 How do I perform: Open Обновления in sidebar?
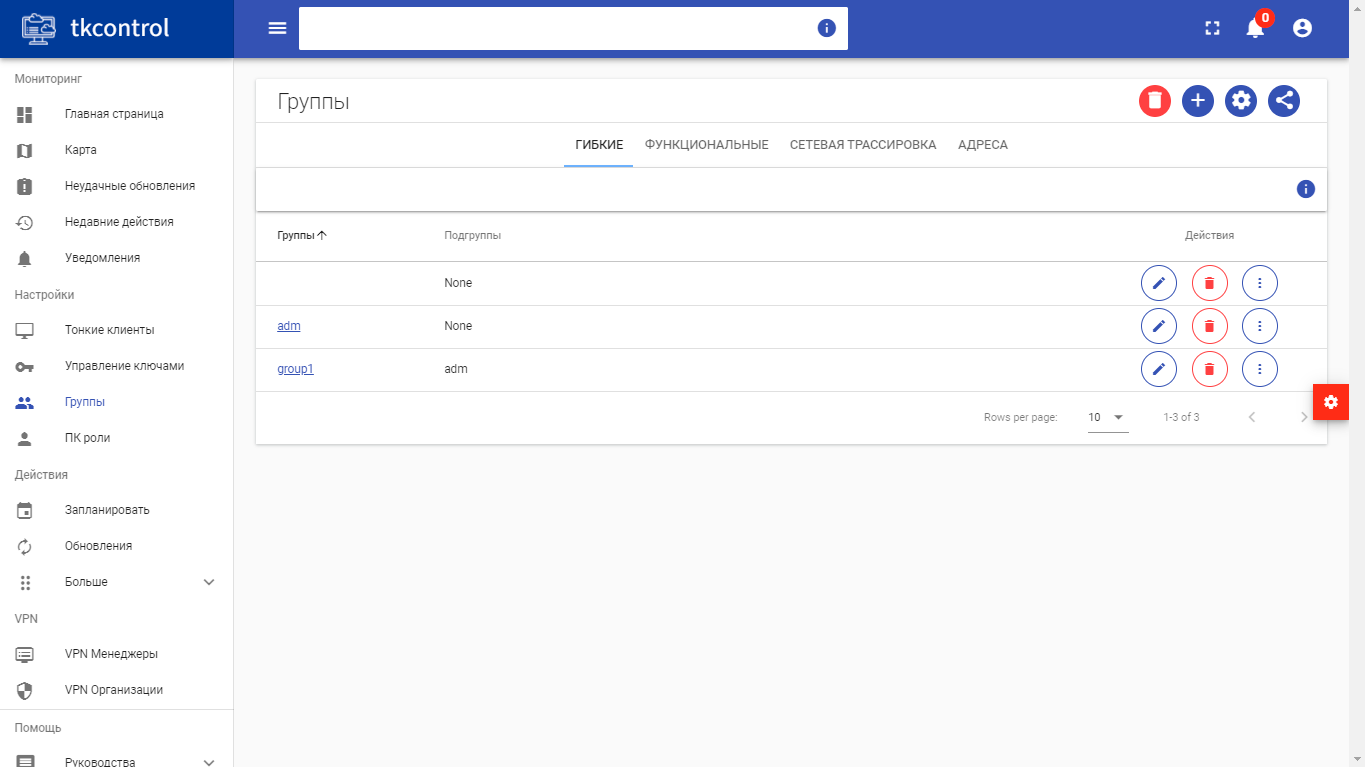pos(116,546)
